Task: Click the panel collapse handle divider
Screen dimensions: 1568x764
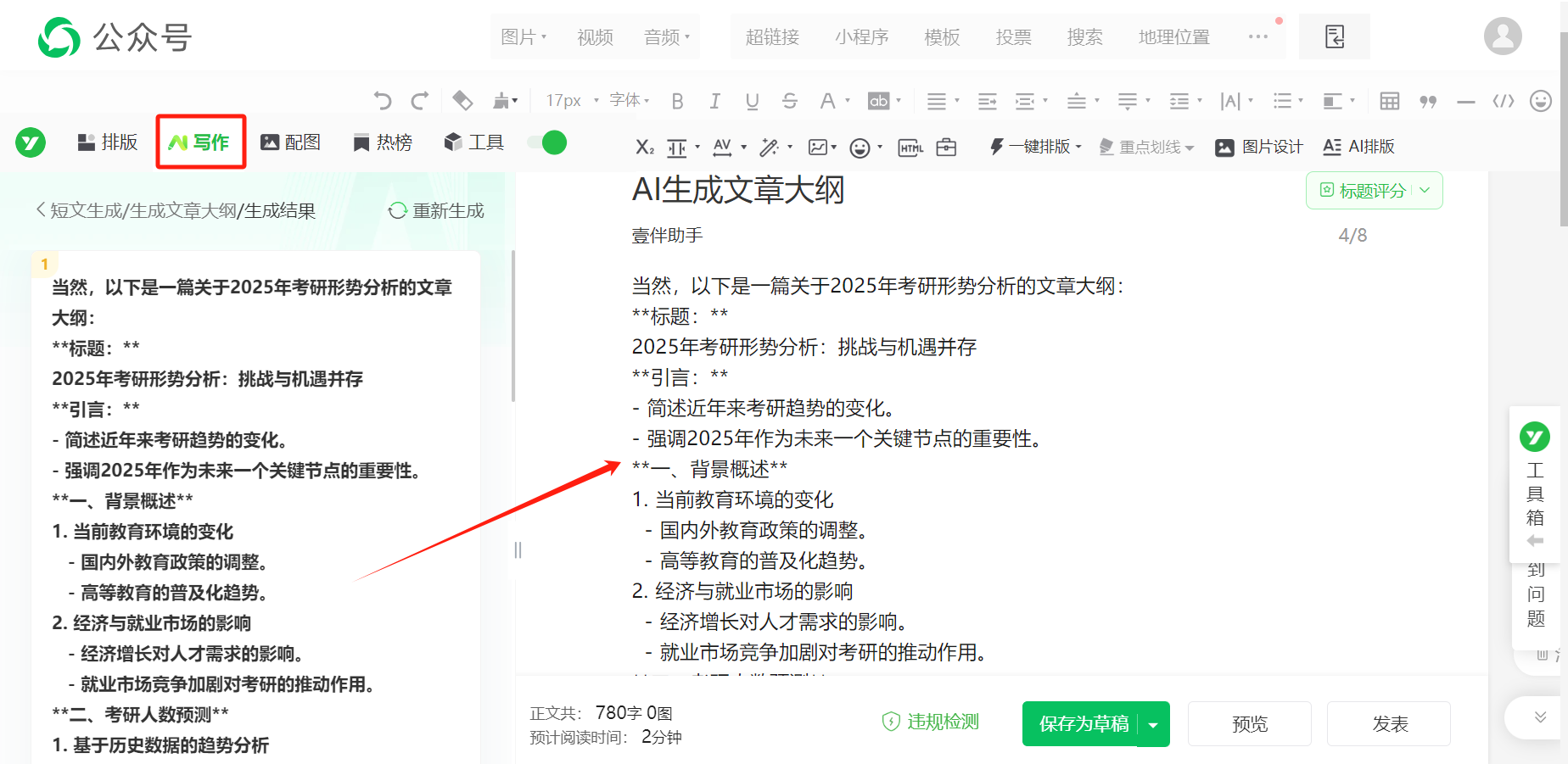Action: 518,550
